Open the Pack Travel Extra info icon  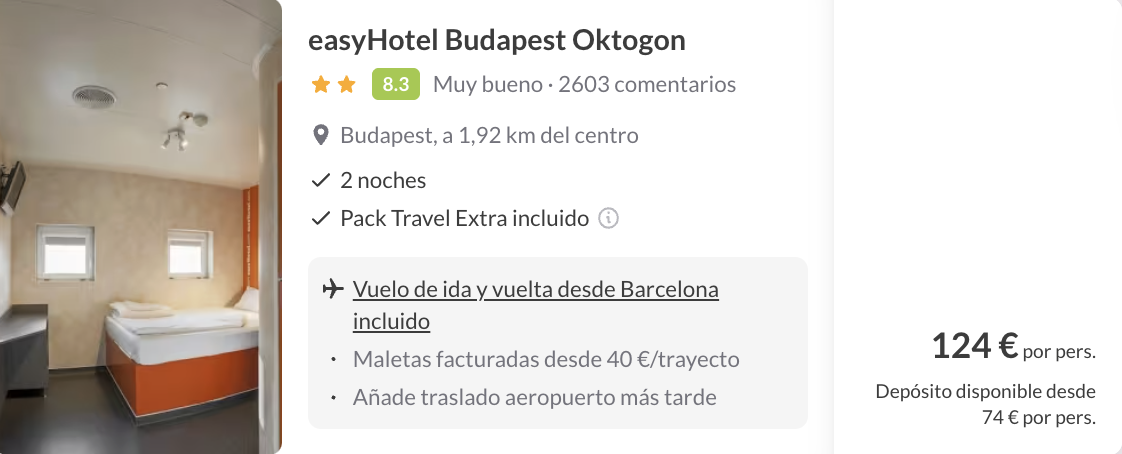click(608, 218)
